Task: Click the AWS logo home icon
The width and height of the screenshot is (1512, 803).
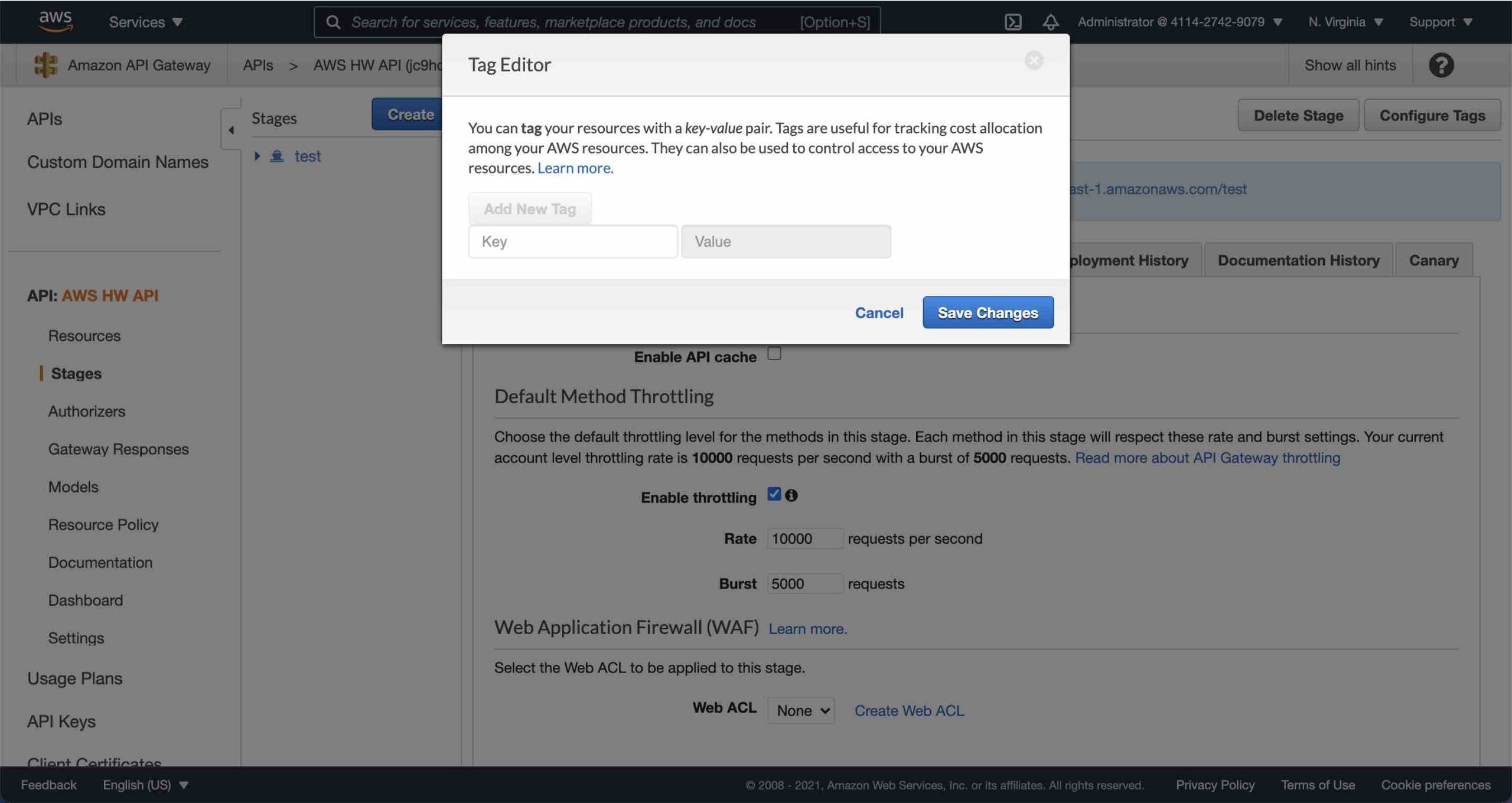Action: coord(55,21)
